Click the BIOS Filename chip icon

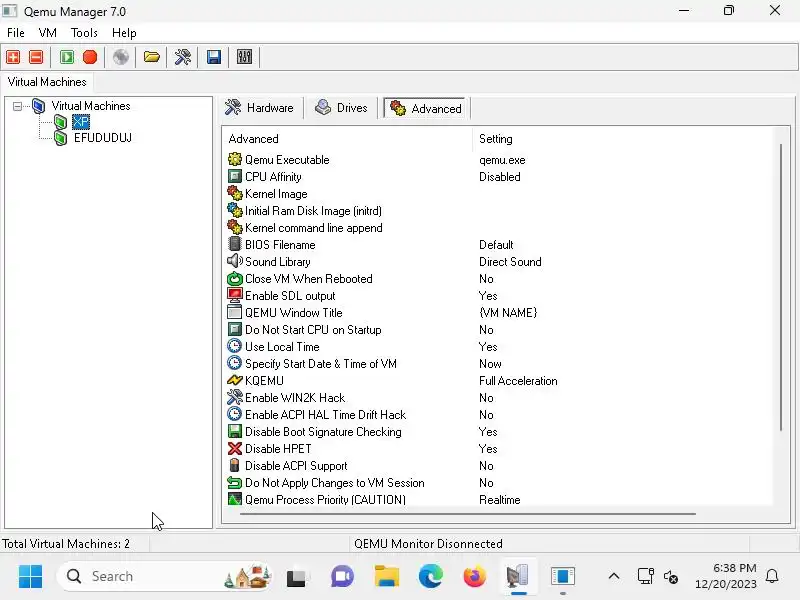coord(235,244)
